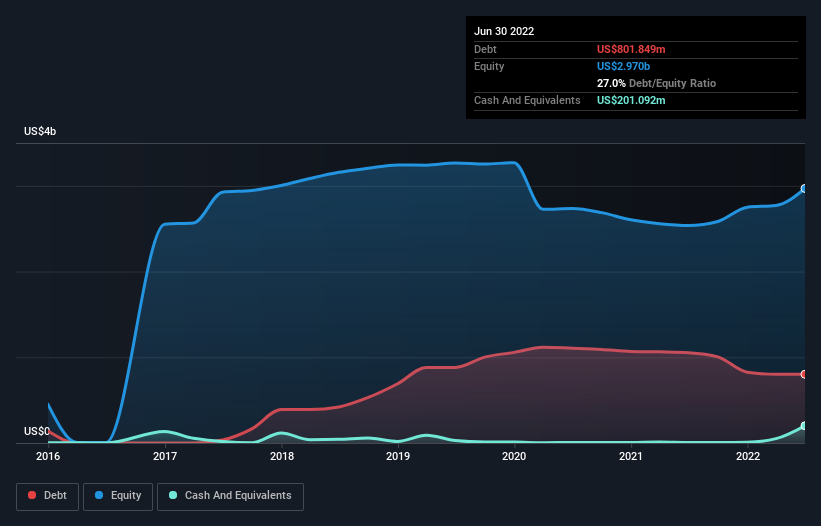Click the Debt label in the tooltip
821x526 pixels.
point(485,49)
